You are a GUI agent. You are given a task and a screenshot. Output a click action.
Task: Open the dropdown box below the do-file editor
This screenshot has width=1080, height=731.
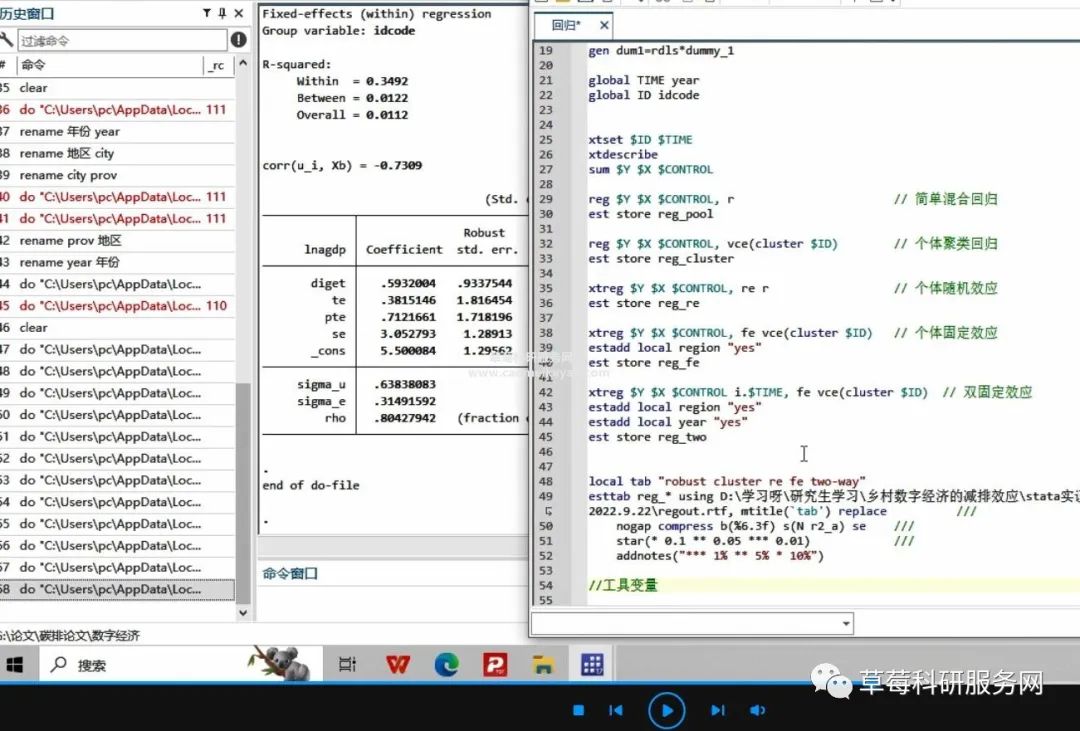point(845,624)
